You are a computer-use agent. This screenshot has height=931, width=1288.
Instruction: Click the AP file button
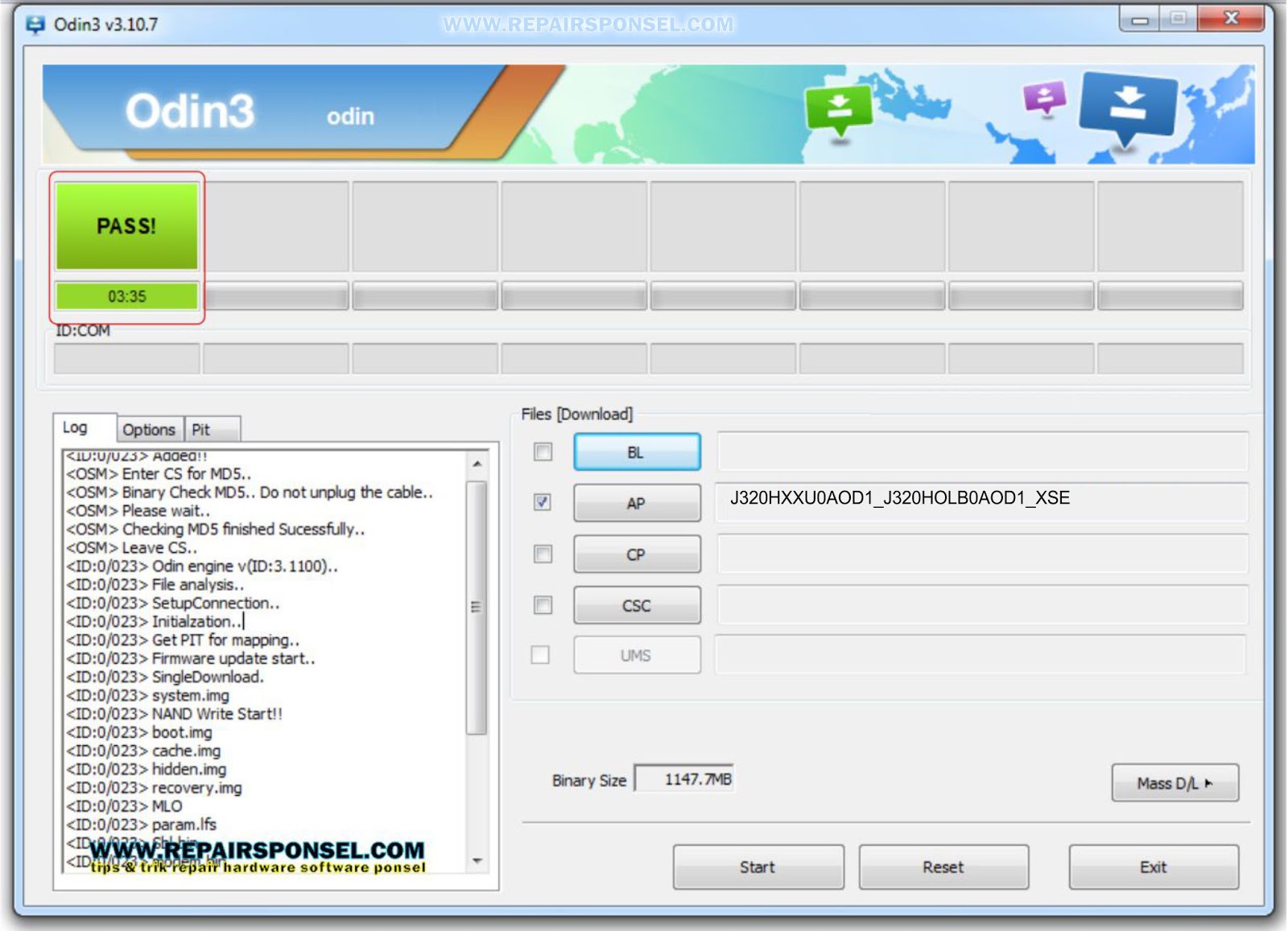(x=637, y=503)
